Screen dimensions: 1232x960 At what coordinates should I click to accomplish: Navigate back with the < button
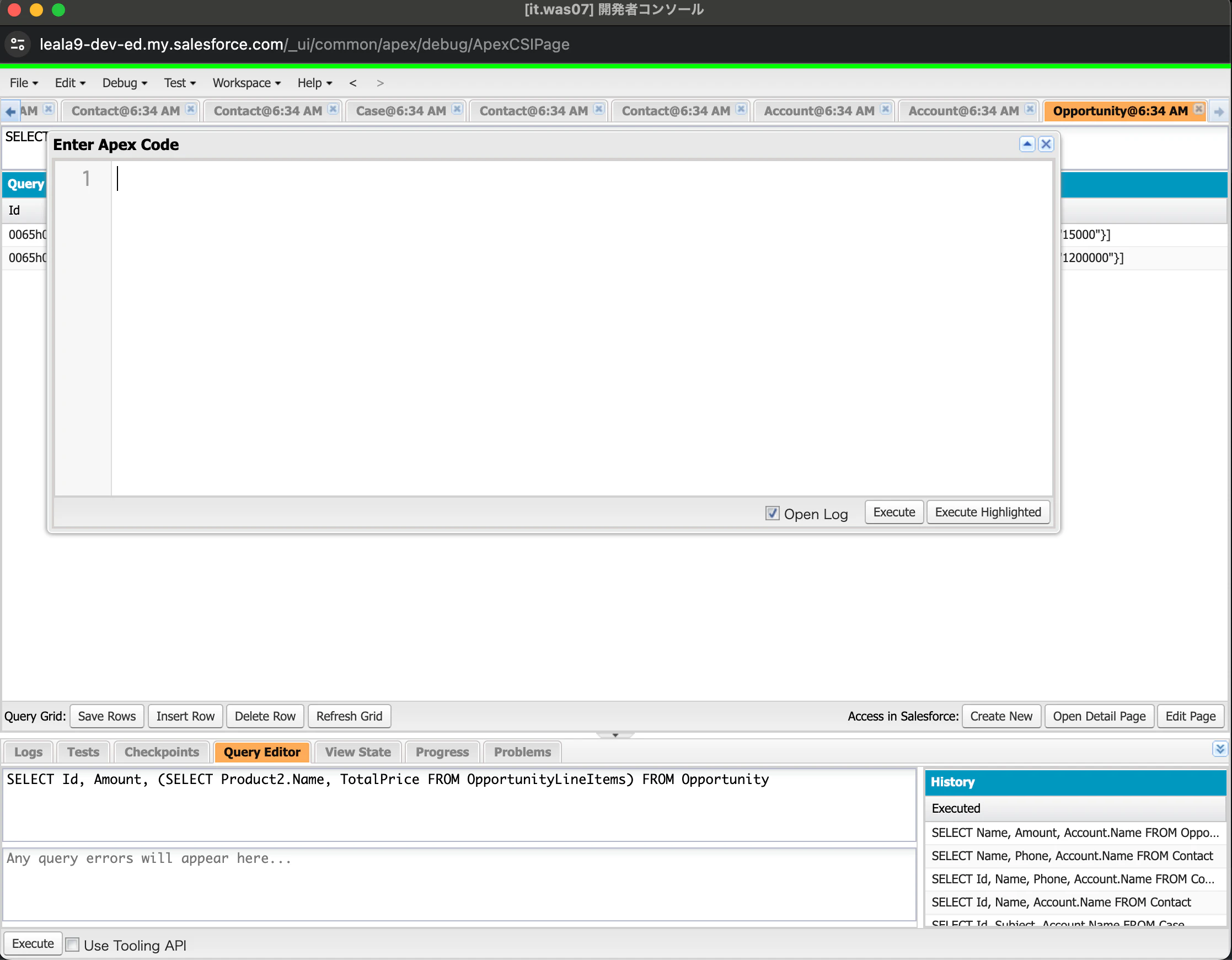(x=353, y=83)
